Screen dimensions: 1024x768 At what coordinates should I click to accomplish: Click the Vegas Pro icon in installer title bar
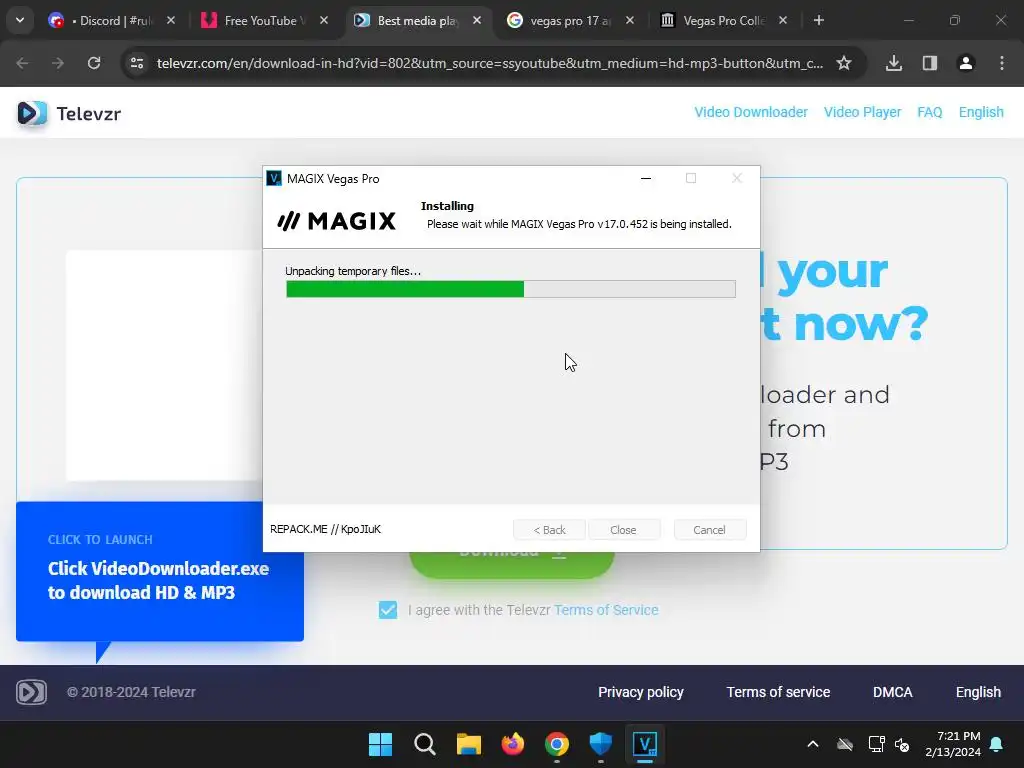tap(274, 178)
